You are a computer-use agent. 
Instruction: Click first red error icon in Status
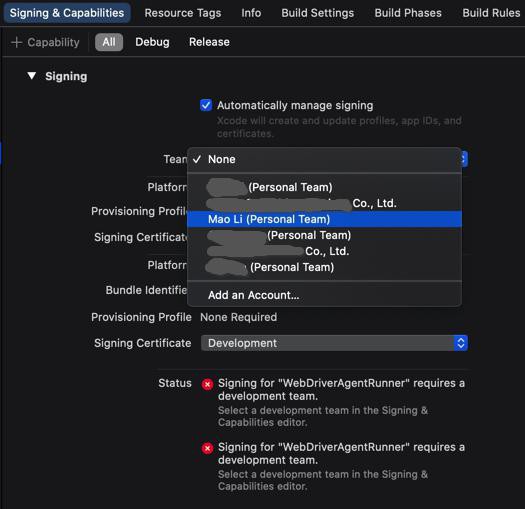click(207, 384)
